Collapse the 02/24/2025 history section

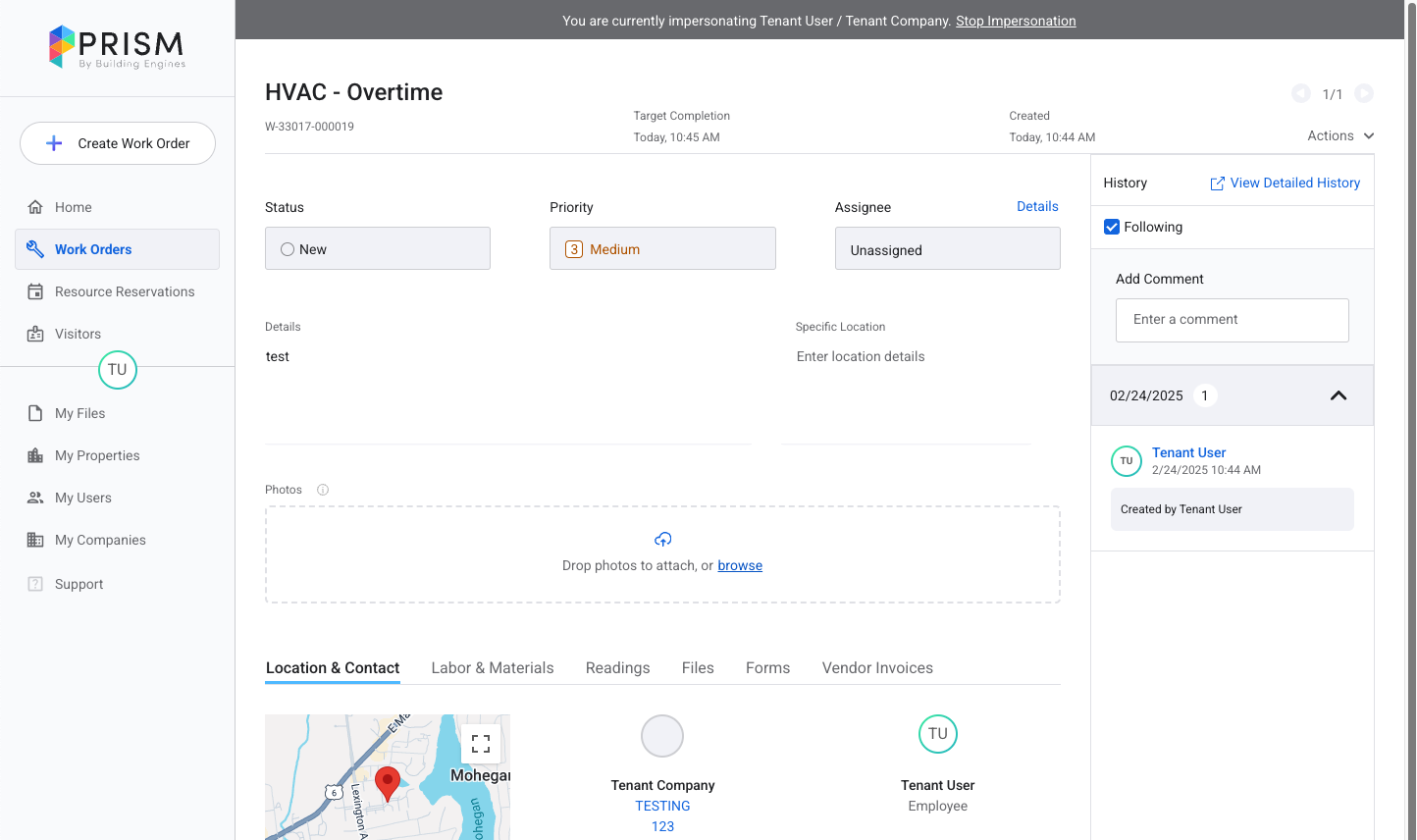coord(1338,395)
